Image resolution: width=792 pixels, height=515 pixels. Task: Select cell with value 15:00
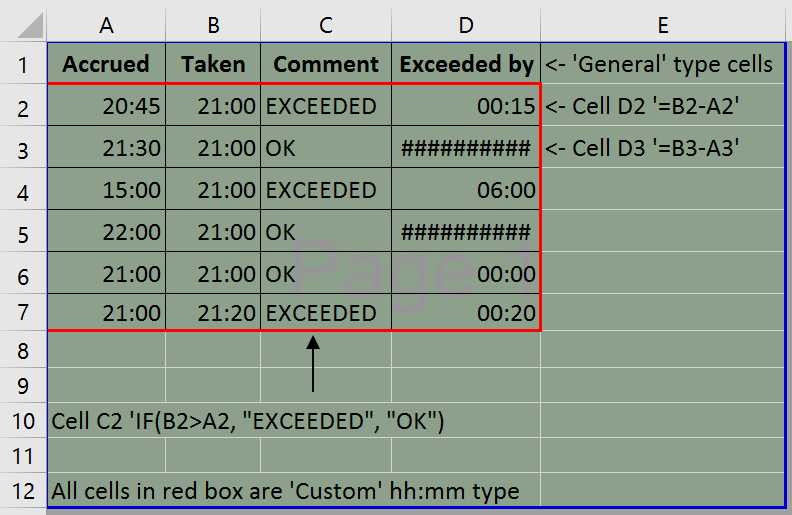106,189
